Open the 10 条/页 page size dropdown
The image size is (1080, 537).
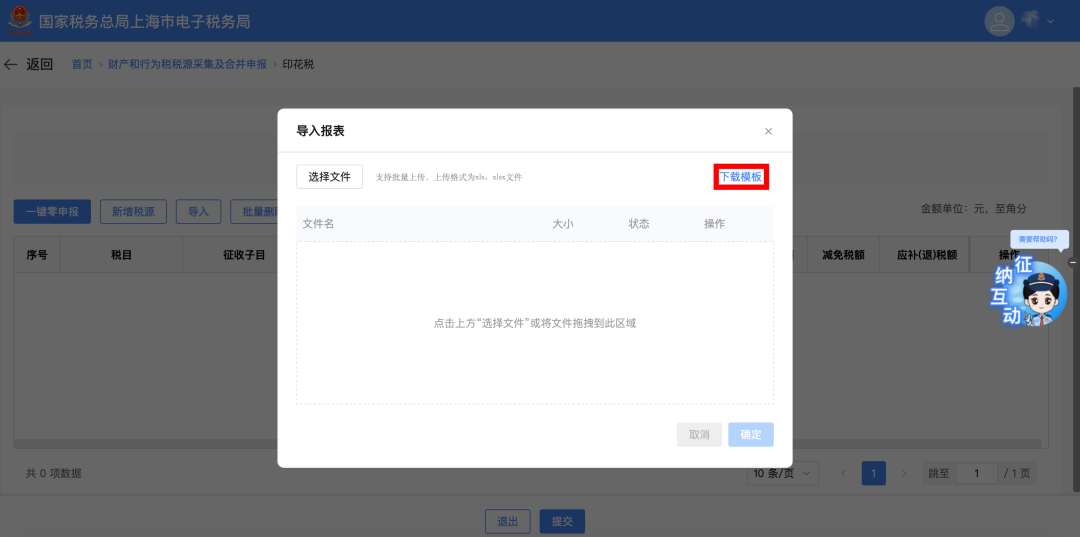(x=782, y=473)
